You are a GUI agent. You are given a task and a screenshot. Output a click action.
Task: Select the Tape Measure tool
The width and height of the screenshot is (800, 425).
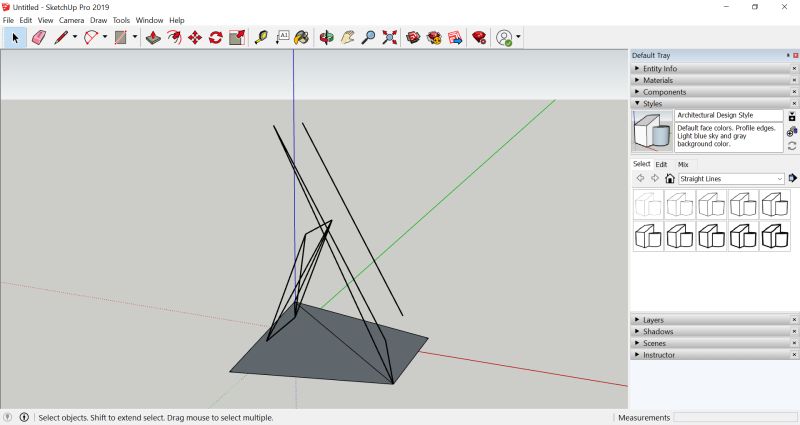[x=261, y=38]
